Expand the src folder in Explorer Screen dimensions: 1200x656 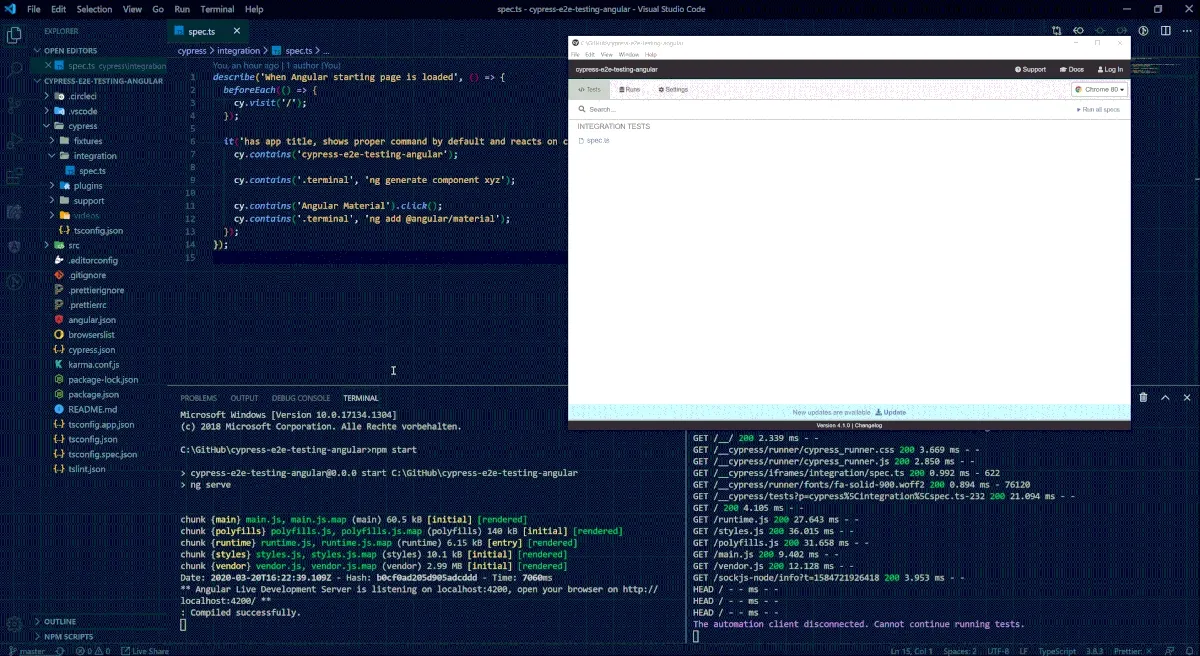(72, 245)
